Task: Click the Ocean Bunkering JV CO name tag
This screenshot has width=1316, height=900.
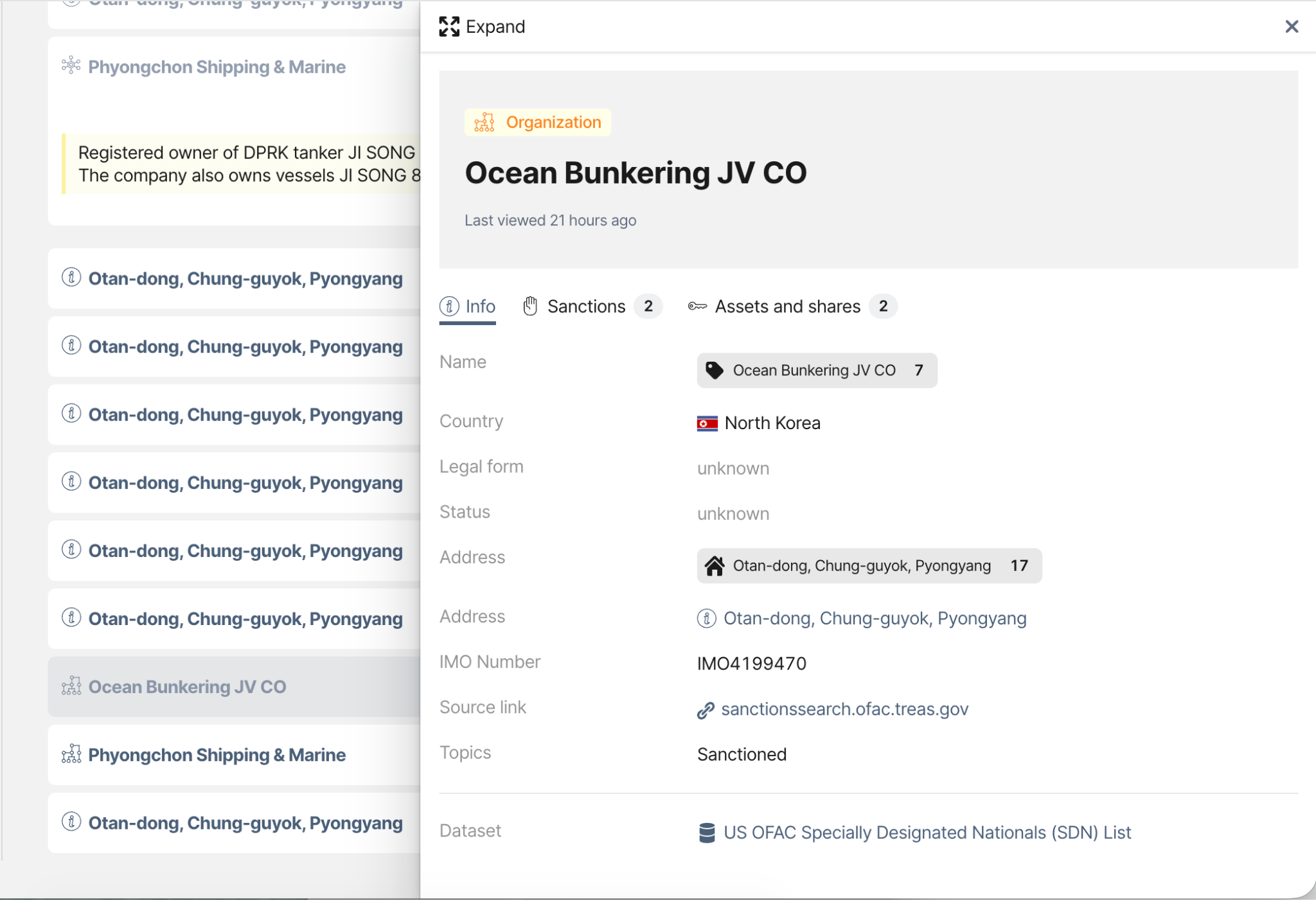Action: pyautogui.click(x=817, y=371)
